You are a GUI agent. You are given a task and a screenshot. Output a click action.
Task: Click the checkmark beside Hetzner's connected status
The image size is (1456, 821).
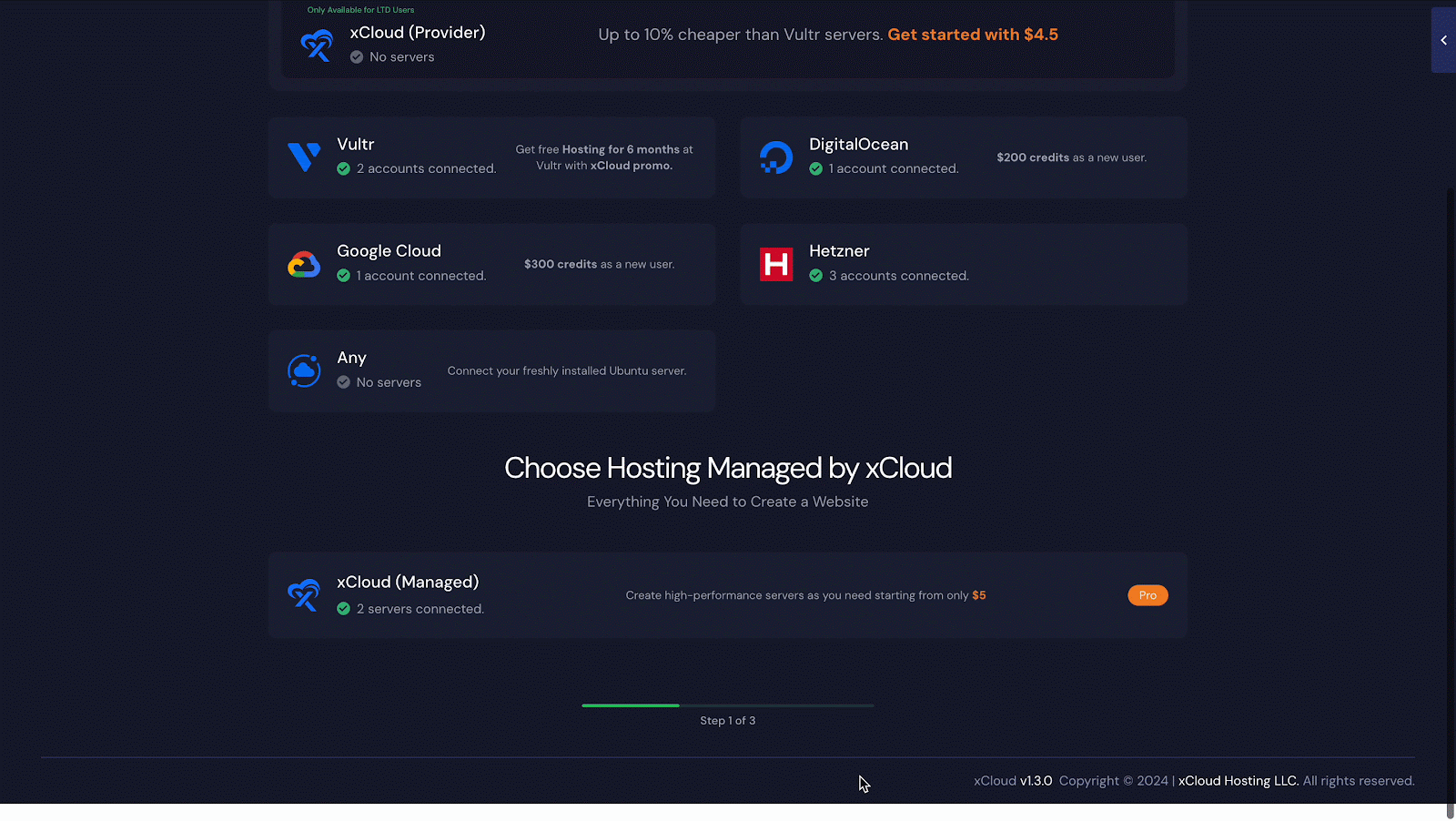coord(816,276)
